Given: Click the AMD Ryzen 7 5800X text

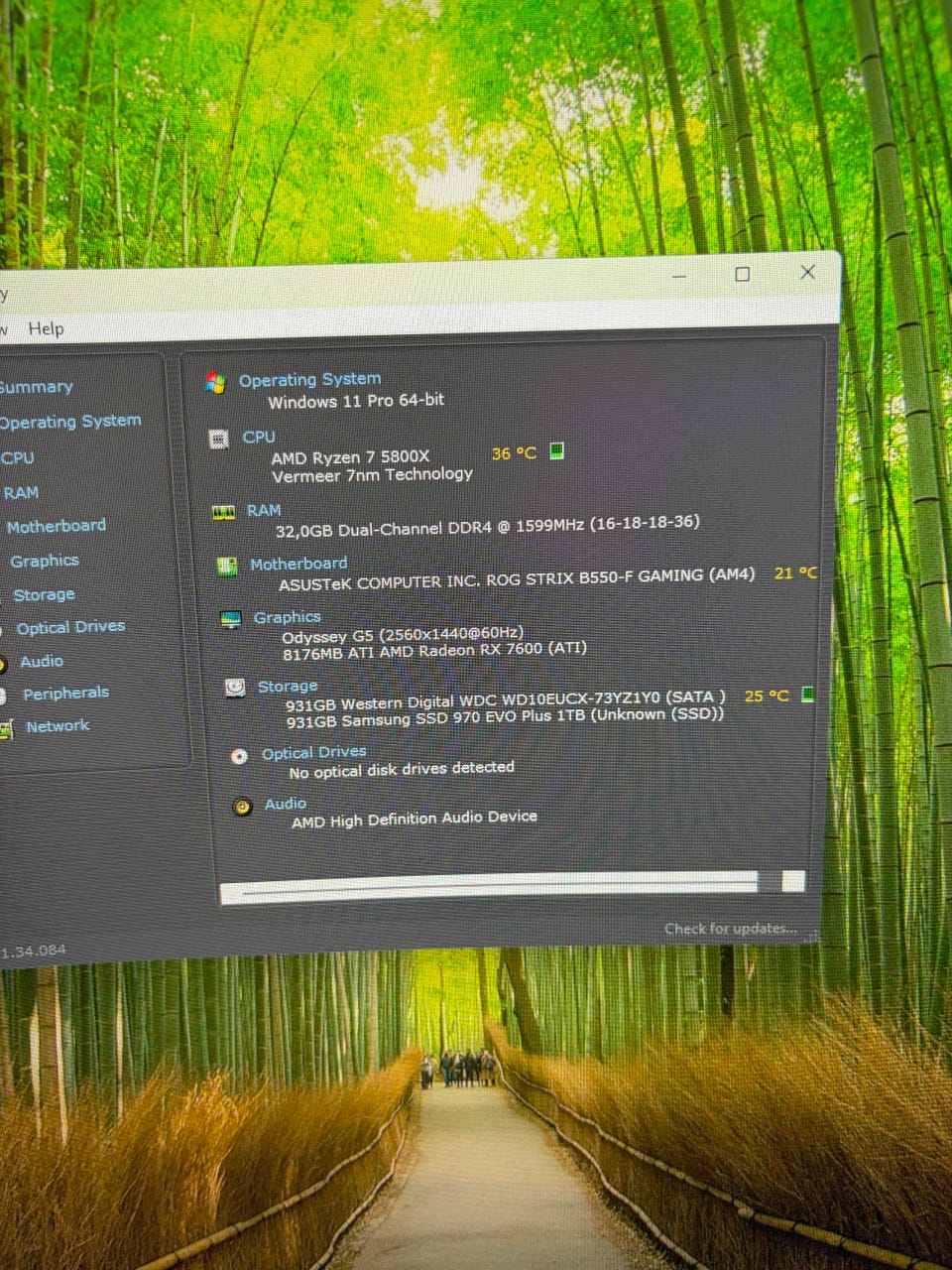Looking at the screenshot, I should click(x=350, y=457).
